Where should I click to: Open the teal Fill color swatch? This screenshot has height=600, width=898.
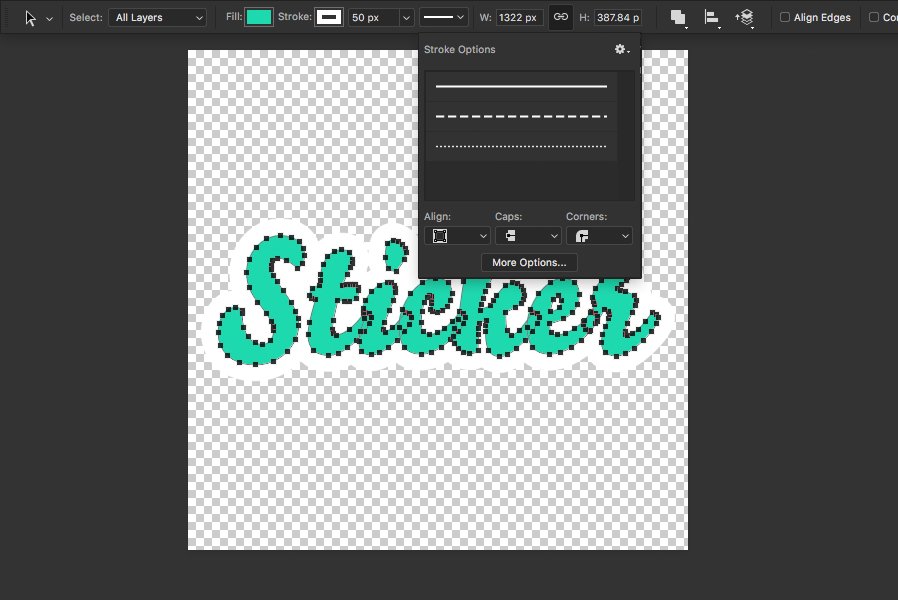(259, 17)
